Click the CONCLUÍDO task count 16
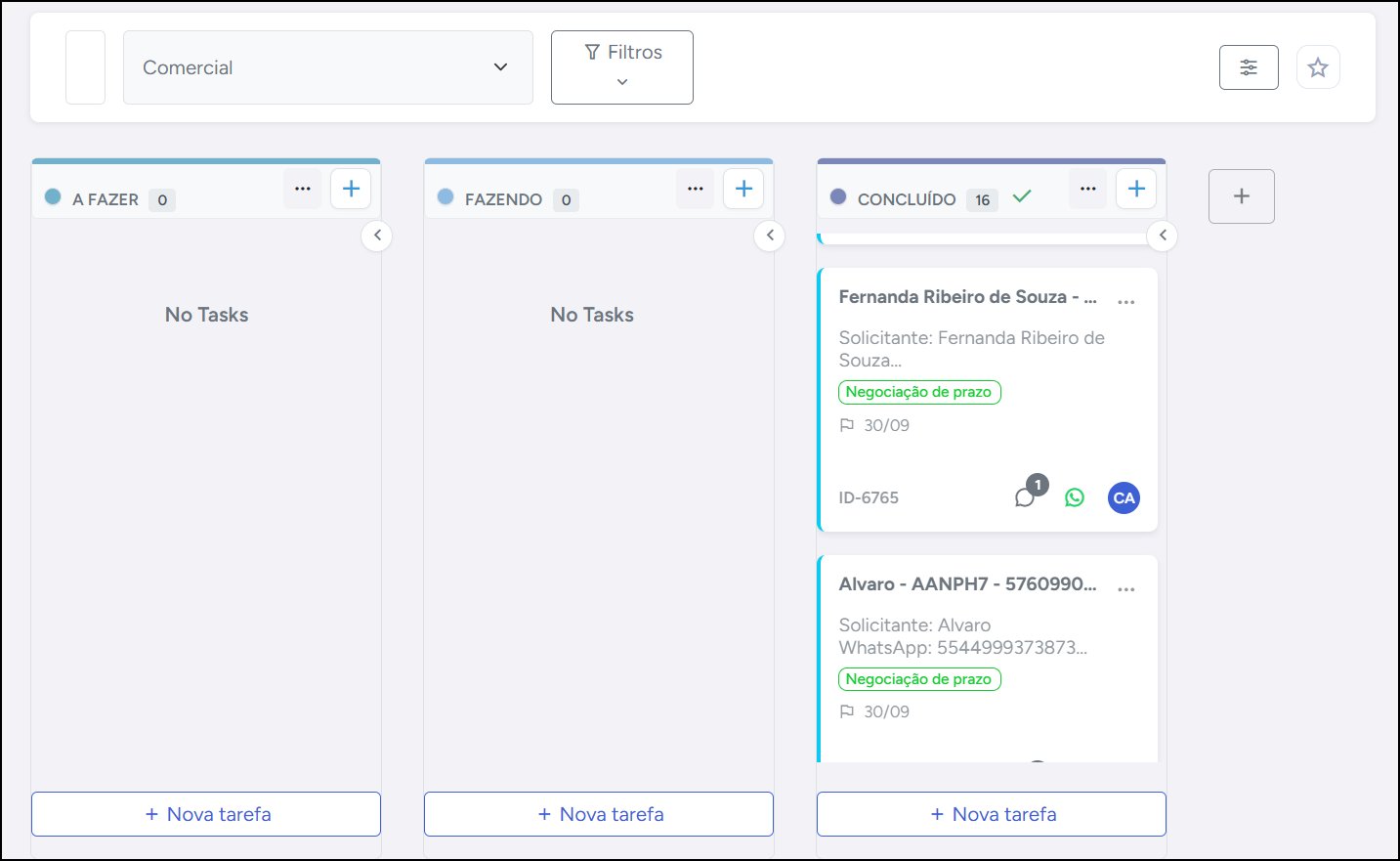 [x=982, y=199]
